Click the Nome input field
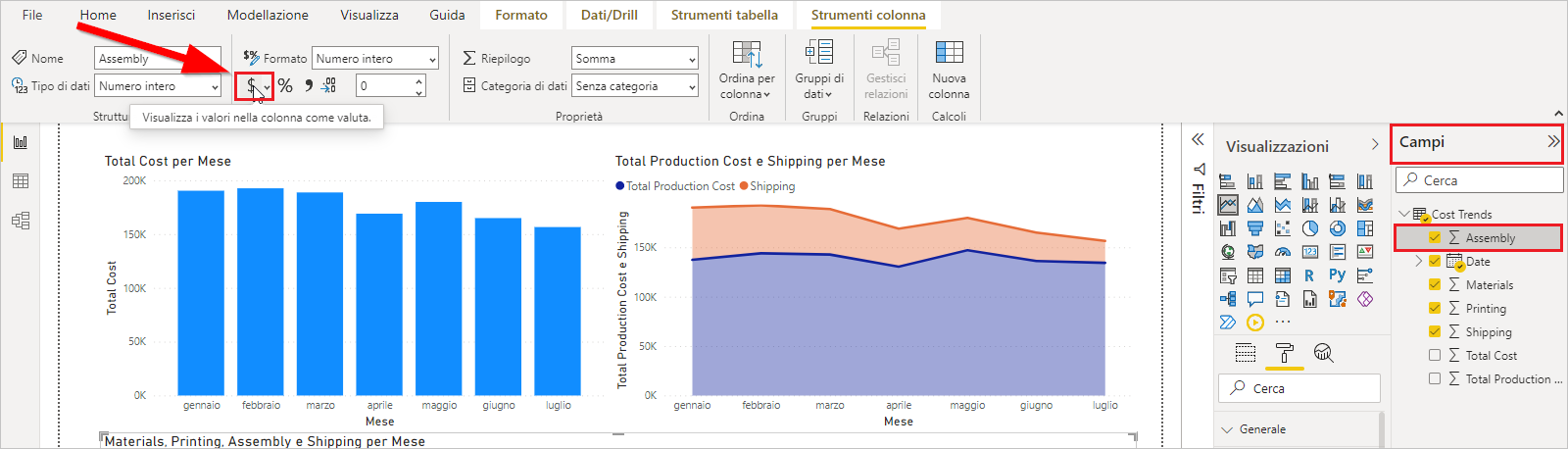Screen dimensions: 1568x449 coord(158,59)
